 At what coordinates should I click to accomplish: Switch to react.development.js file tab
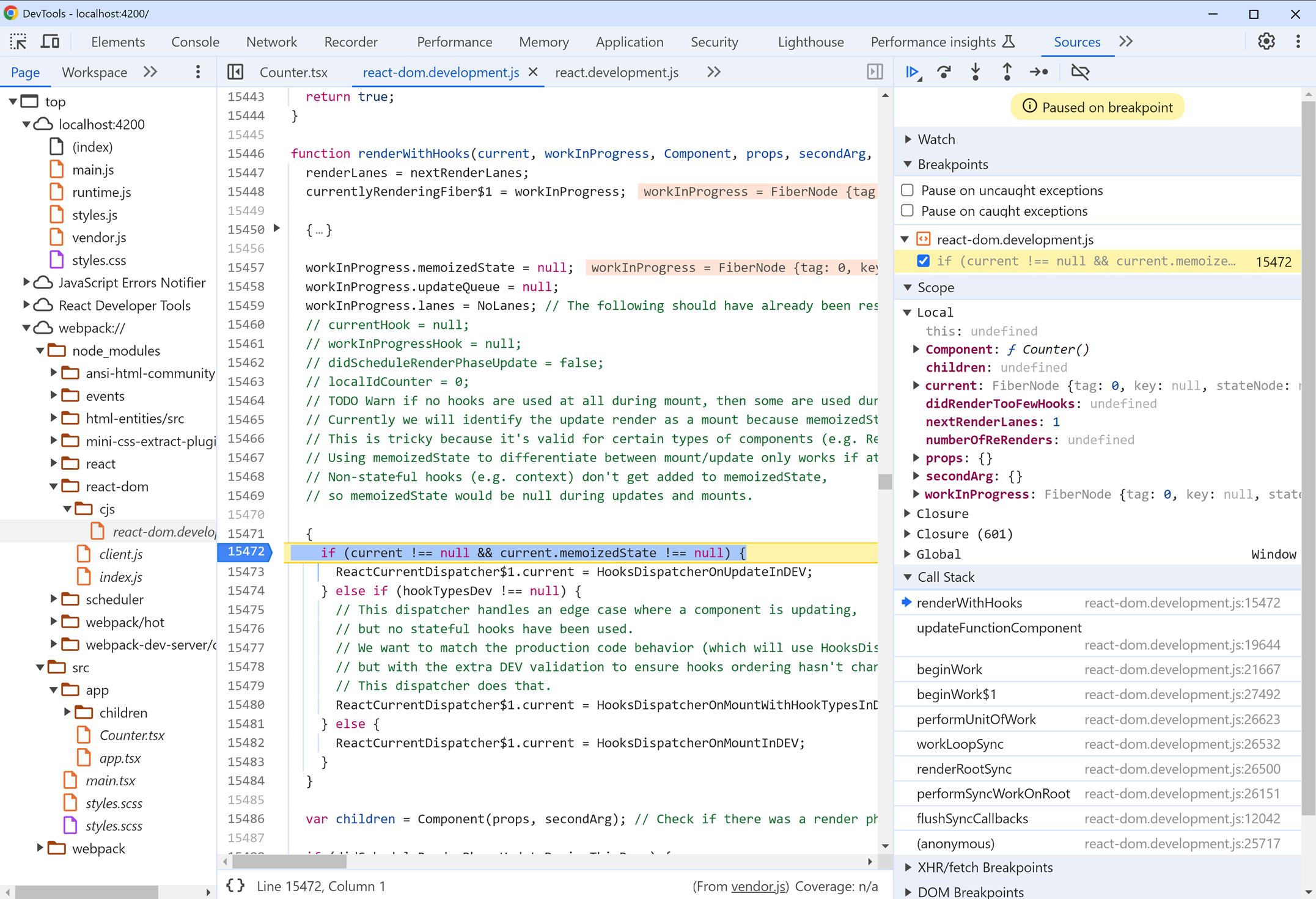coord(617,72)
